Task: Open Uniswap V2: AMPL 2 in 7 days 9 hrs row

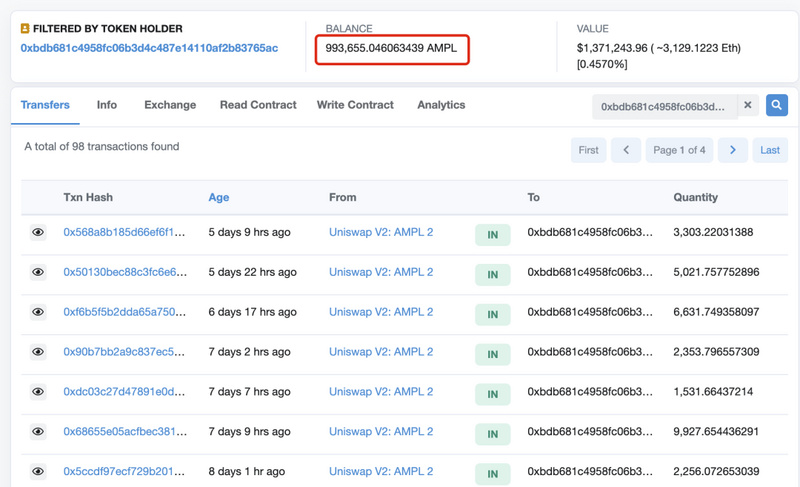Action: pos(381,431)
